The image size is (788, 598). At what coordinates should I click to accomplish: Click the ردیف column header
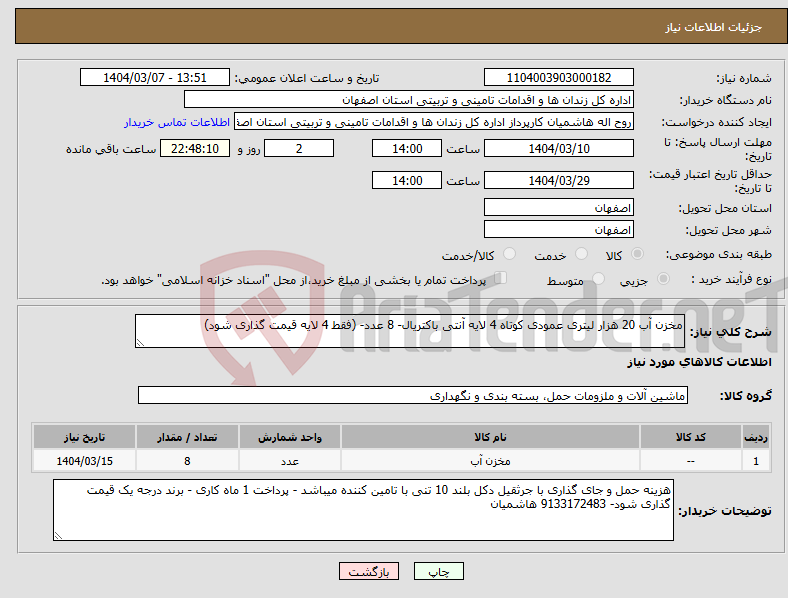click(756, 437)
